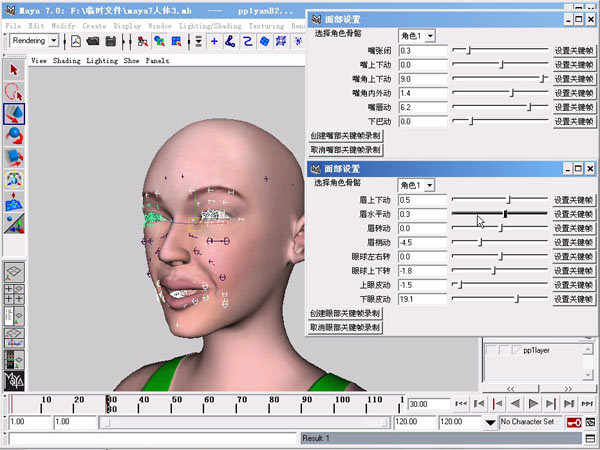Open selection mask menu arrow on status line
This screenshot has height=450, width=600.
pos(198,41)
